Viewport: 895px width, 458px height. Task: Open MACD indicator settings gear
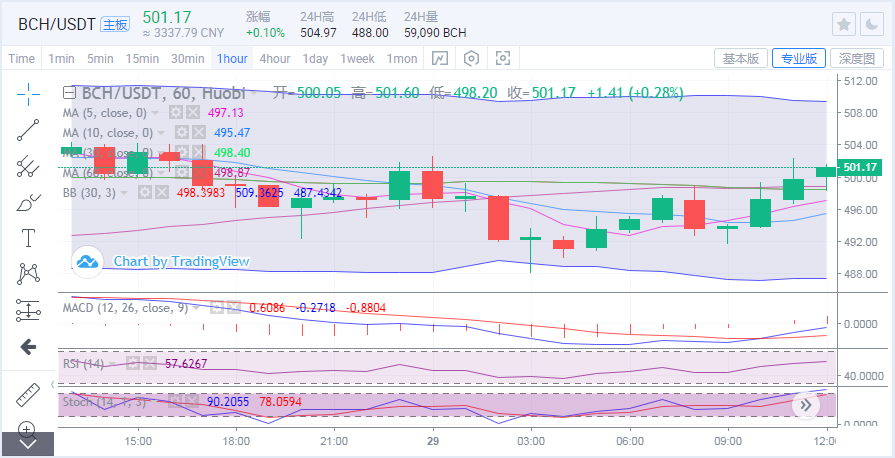[x=216, y=308]
